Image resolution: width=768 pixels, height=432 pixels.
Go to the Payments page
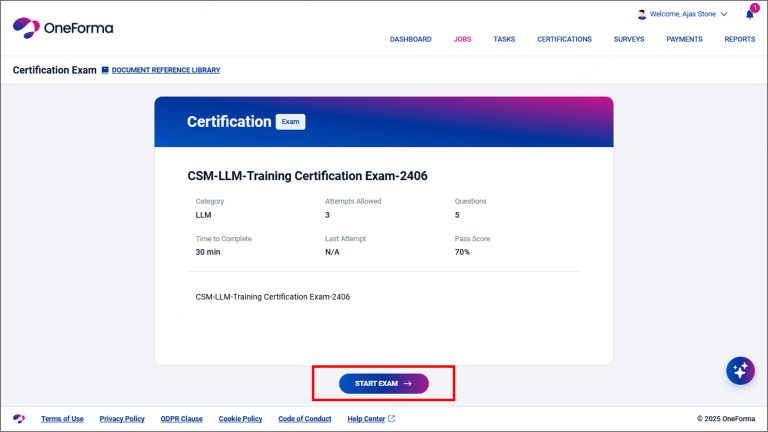(x=684, y=39)
